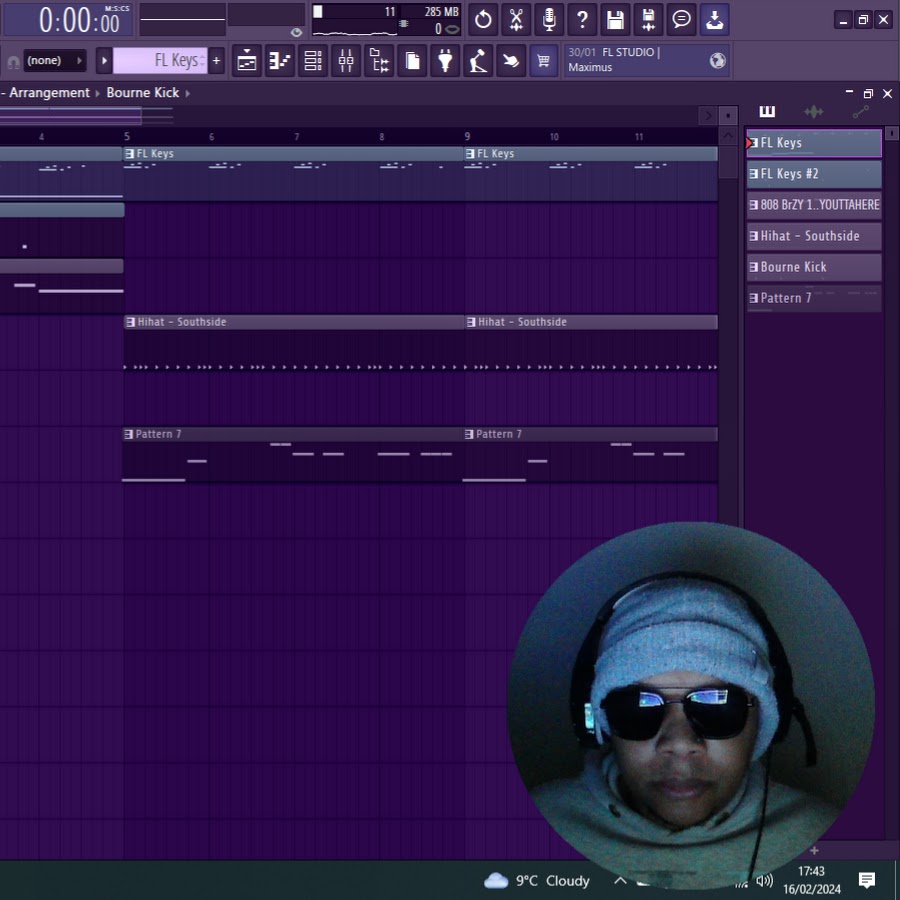Viewport: 900px width, 900px height.
Task: Select Bourne Kick in the picker
Action: [814, 267]
